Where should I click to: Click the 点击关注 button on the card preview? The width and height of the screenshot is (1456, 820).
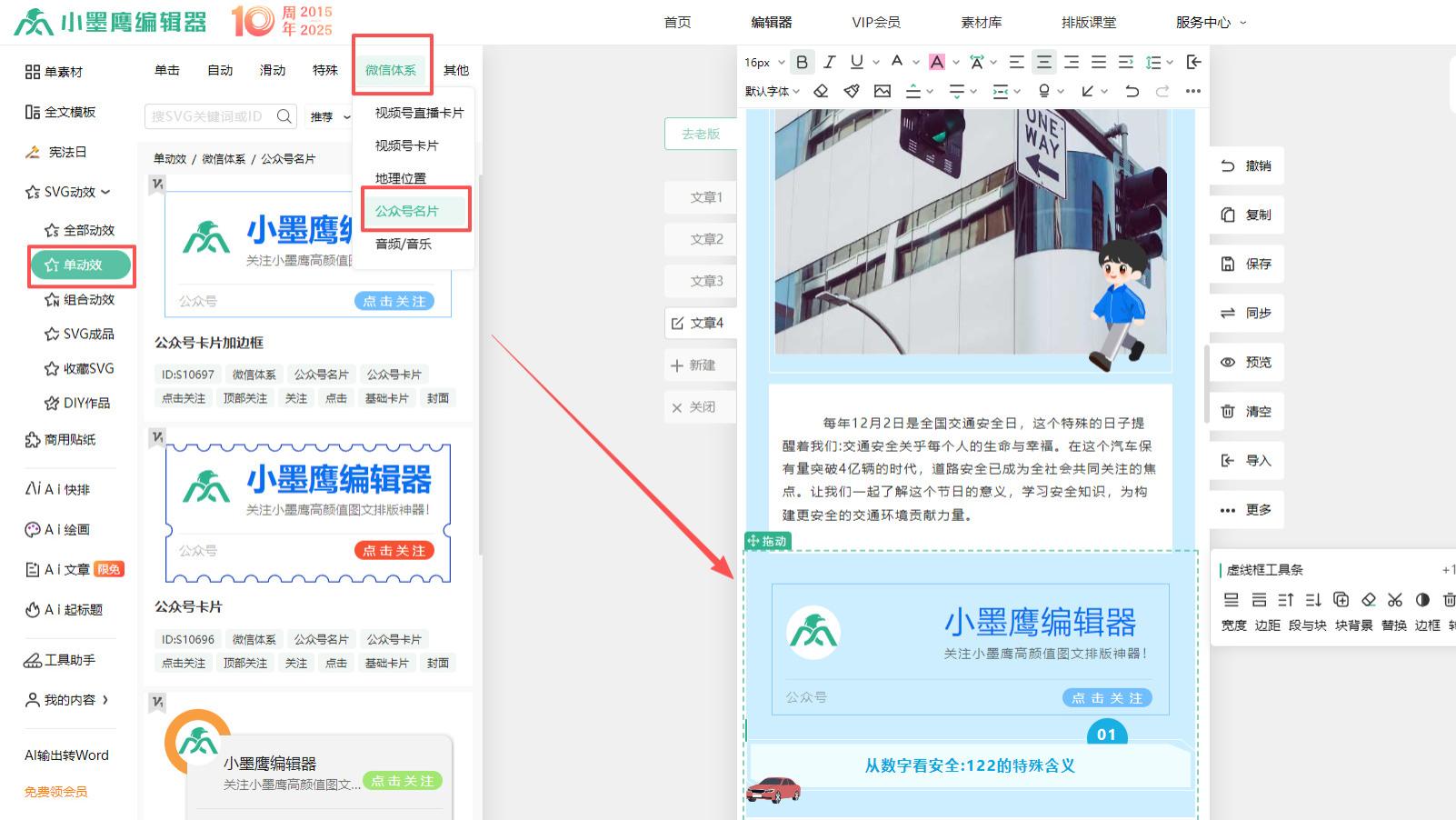pyautogui.click(x=394, y=300)
